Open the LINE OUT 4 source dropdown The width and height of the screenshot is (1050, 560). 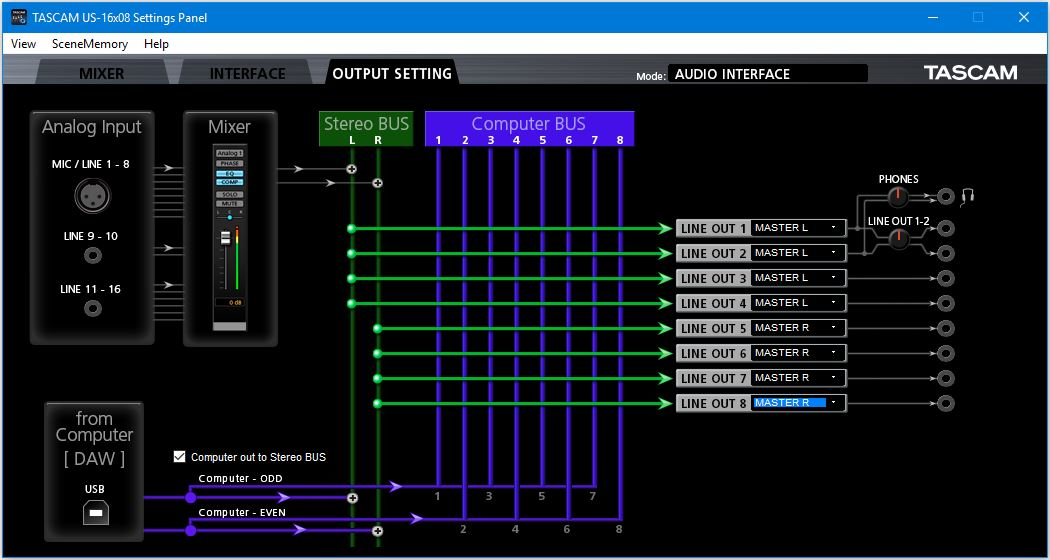tap(798, 303)
